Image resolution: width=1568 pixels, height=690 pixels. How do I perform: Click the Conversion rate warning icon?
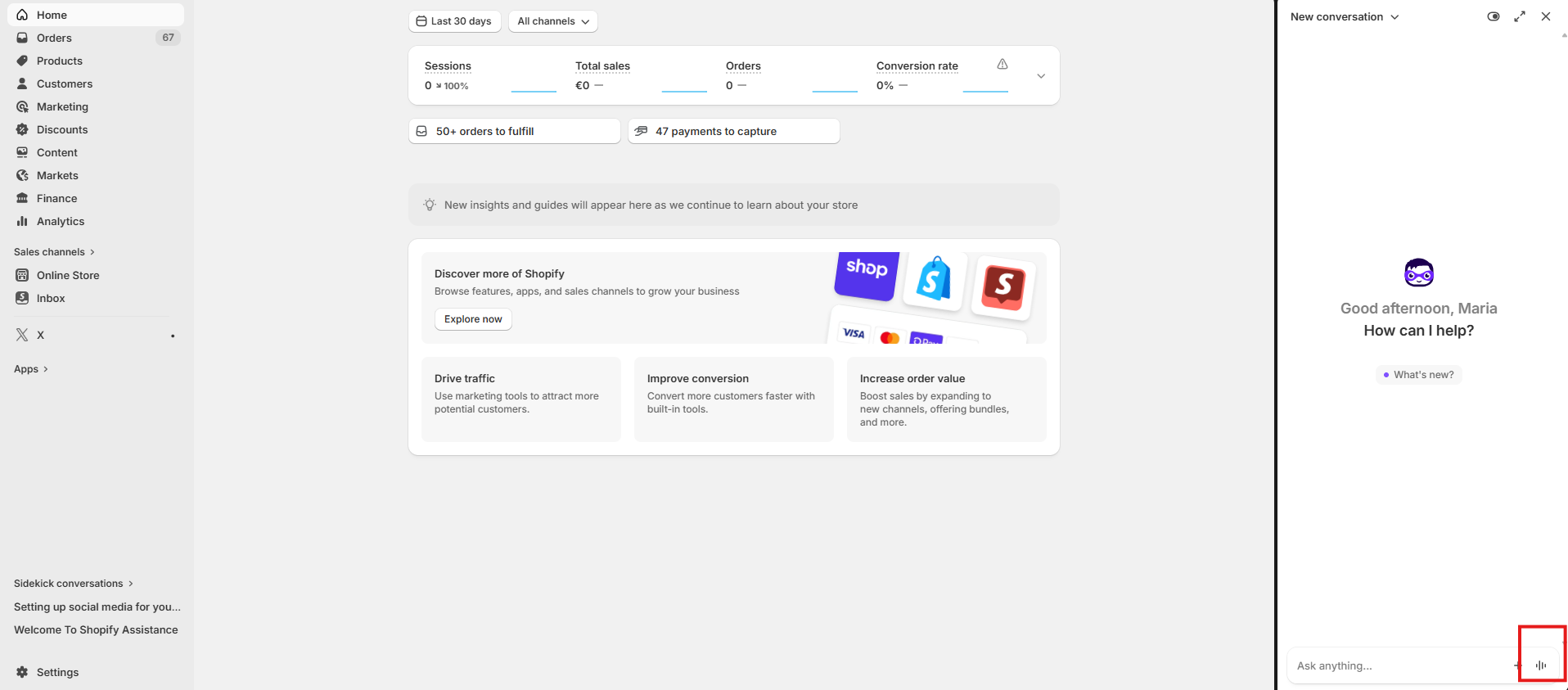click(x=1003, y=64)
